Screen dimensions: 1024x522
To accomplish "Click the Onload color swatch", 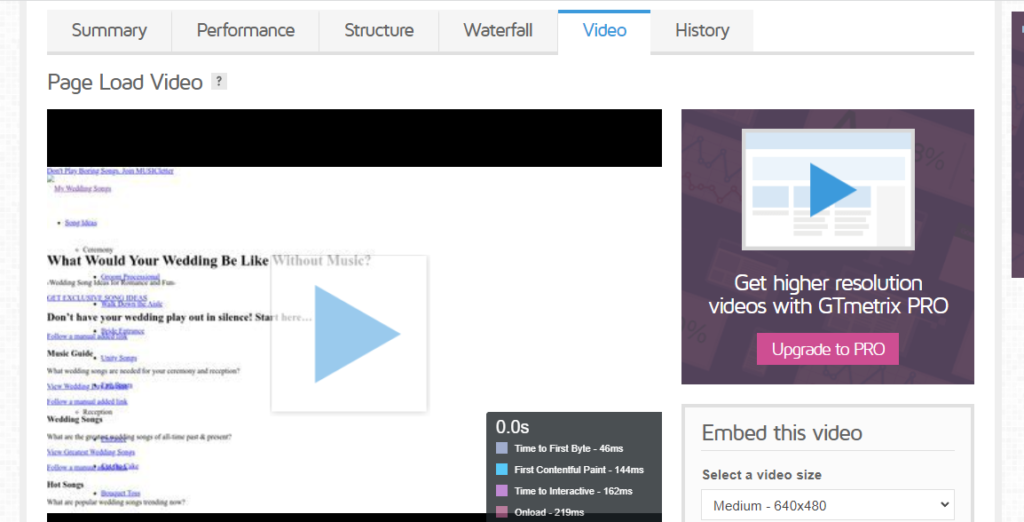I will pyautogui.click(x=502, y=512).
